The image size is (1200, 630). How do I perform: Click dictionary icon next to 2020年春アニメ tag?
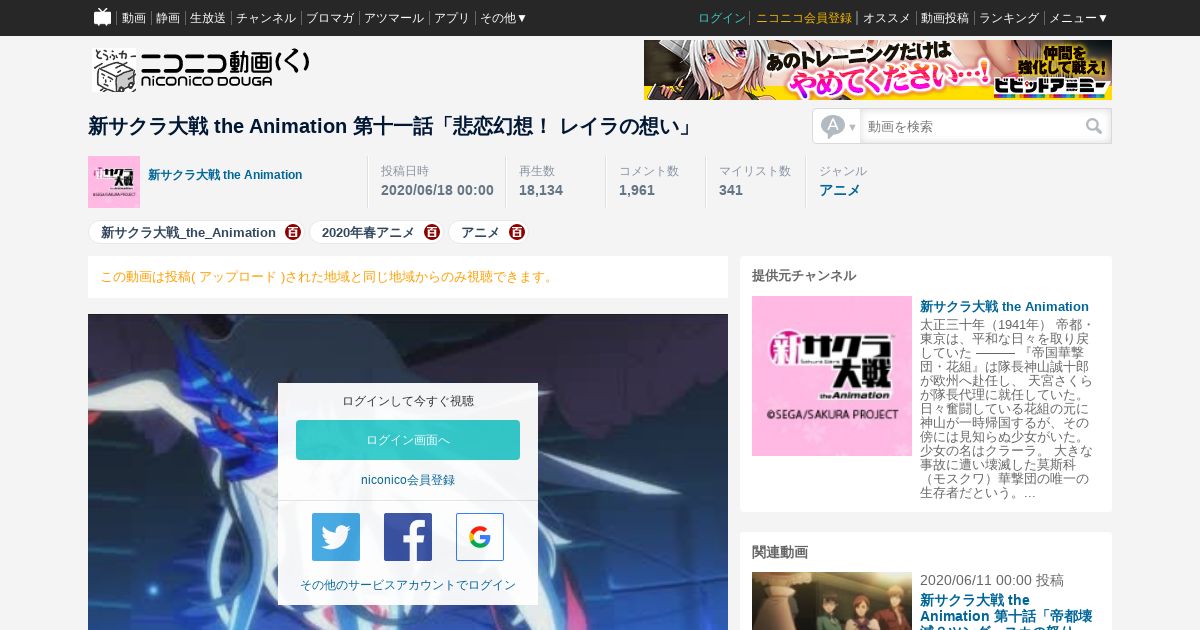(x=432, y=232)
